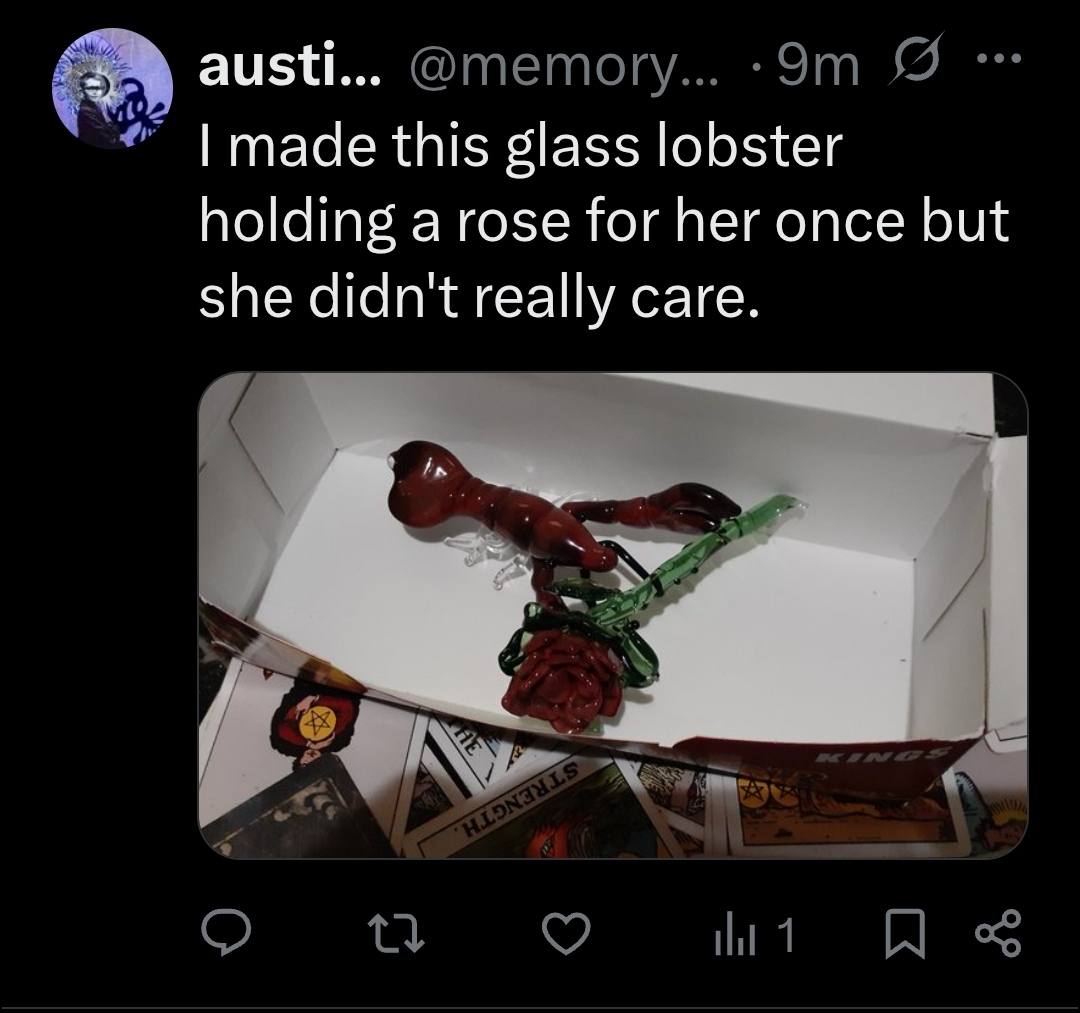Click the view count number 1

point(785,936)
